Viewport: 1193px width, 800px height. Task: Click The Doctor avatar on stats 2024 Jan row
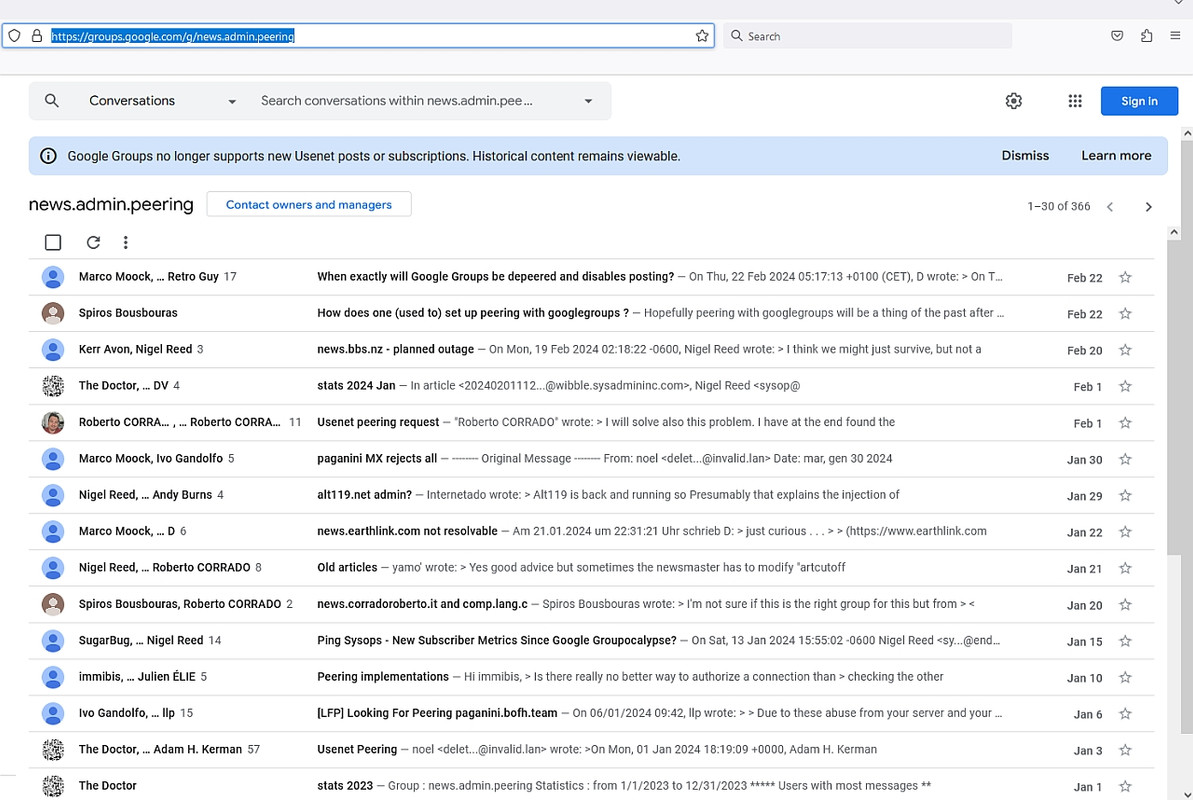point(52,386)
